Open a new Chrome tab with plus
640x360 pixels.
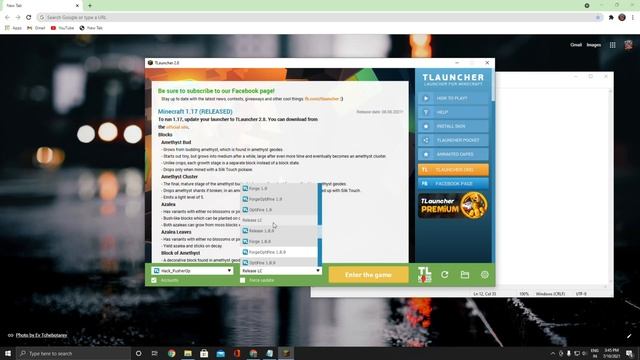click(x=90, y=6)
